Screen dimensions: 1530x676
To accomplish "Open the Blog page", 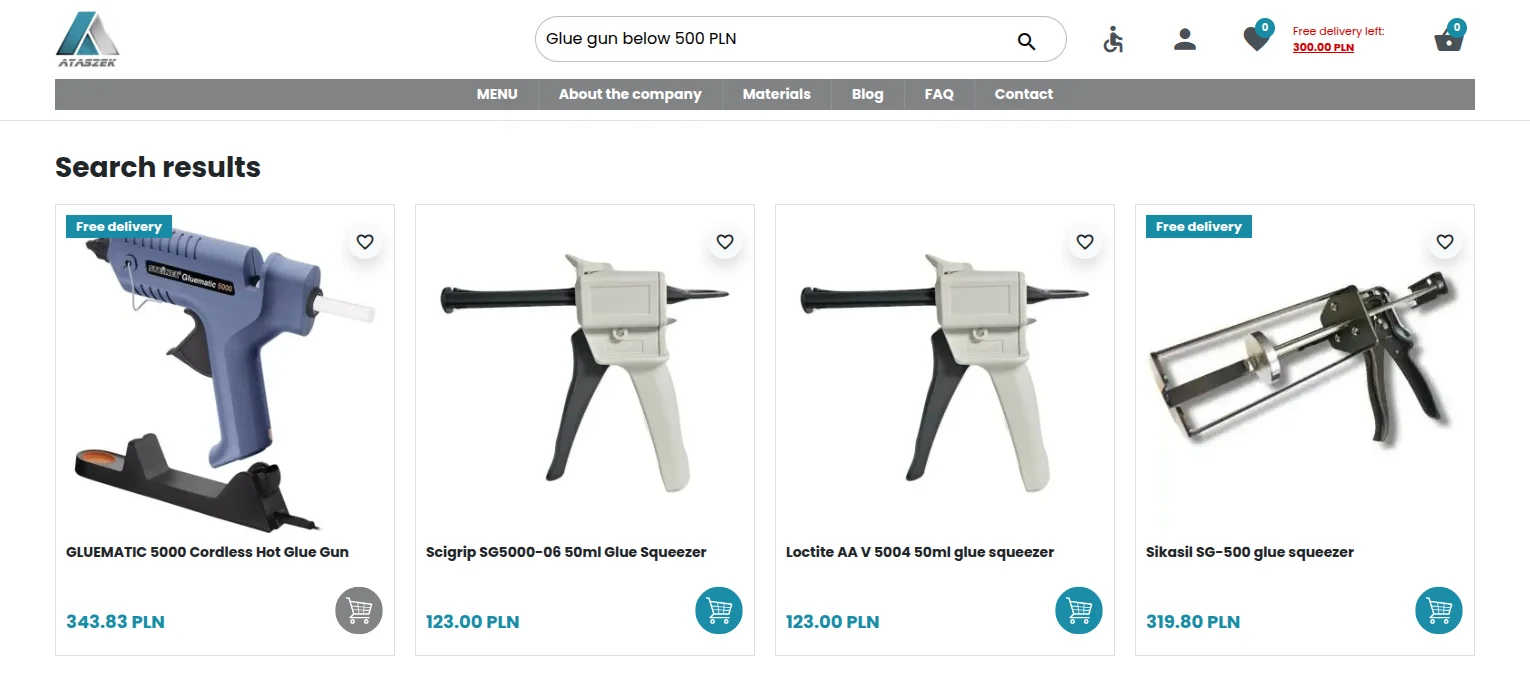I will [x=867, y=94].
